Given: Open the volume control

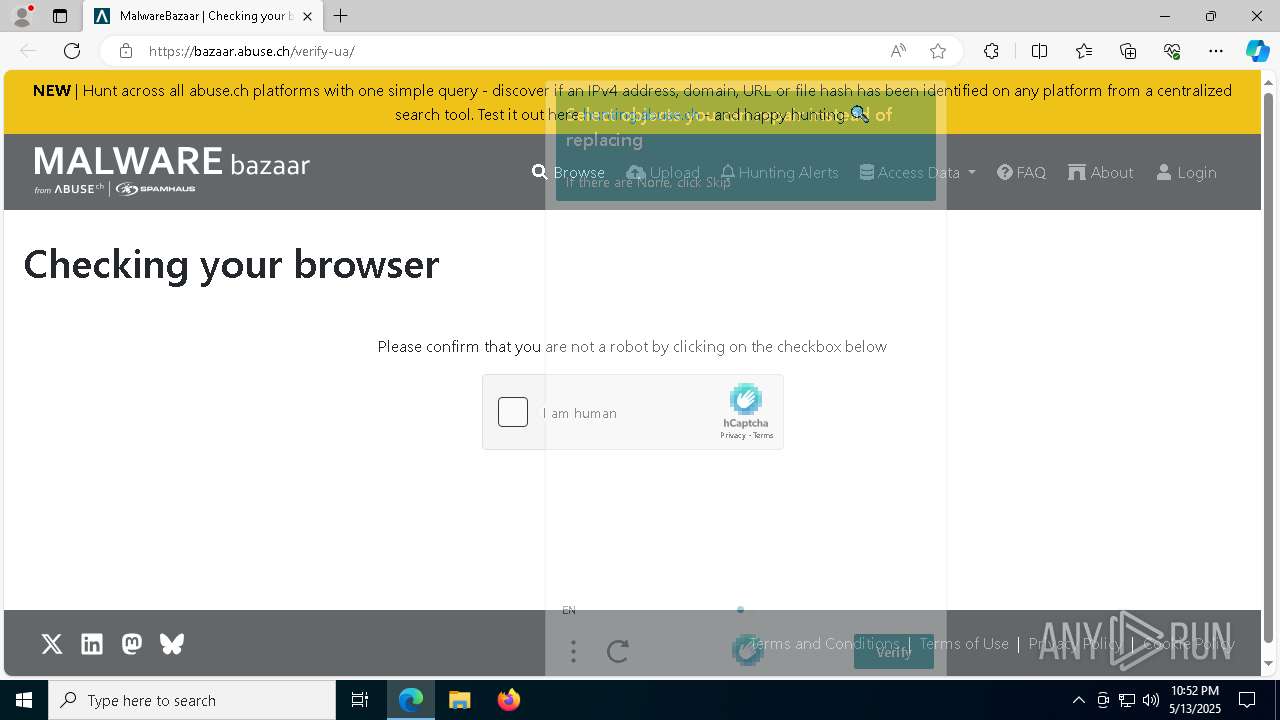Looking at the screenshot, I should pyautogui.click(x=1151, y=700).
